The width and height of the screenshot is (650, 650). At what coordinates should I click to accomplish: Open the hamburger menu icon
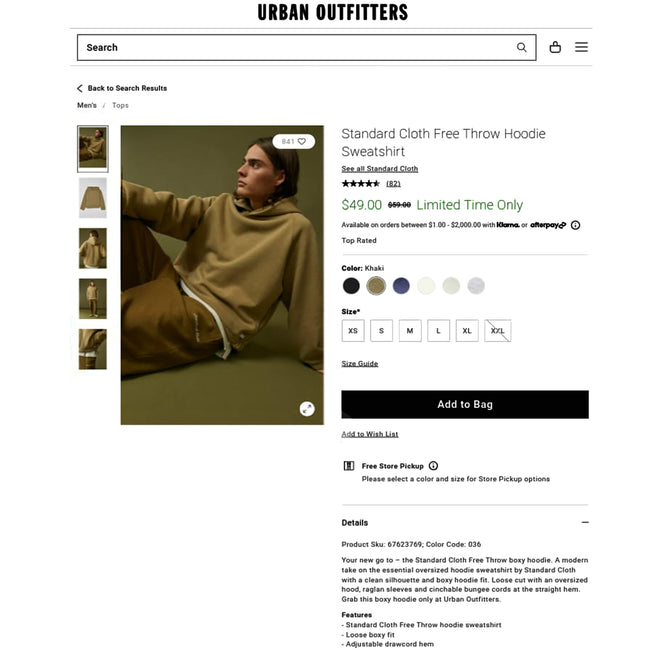click(x=581, y=47)
